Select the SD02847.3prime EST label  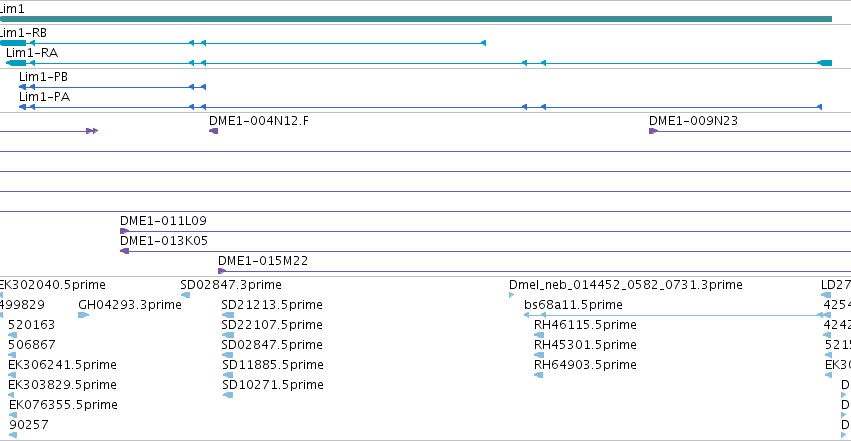pos(231,285)
